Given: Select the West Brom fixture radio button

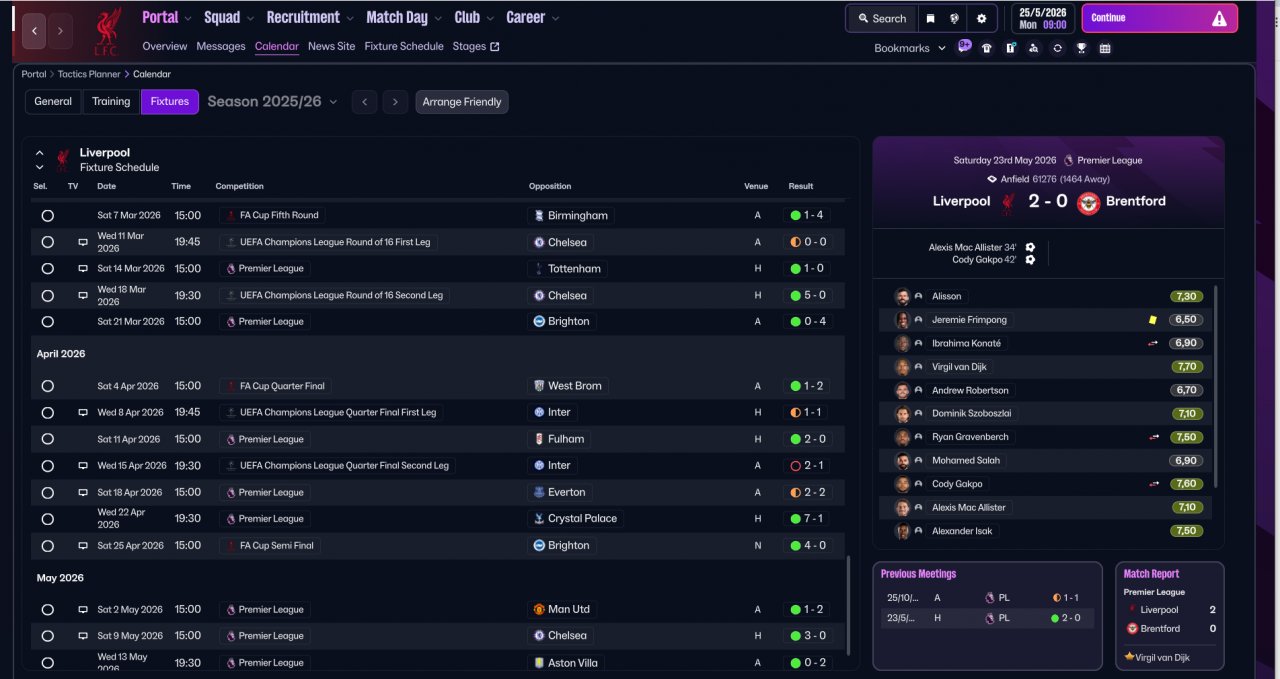Looking at the screenshot, I should (x=47, y=386).
